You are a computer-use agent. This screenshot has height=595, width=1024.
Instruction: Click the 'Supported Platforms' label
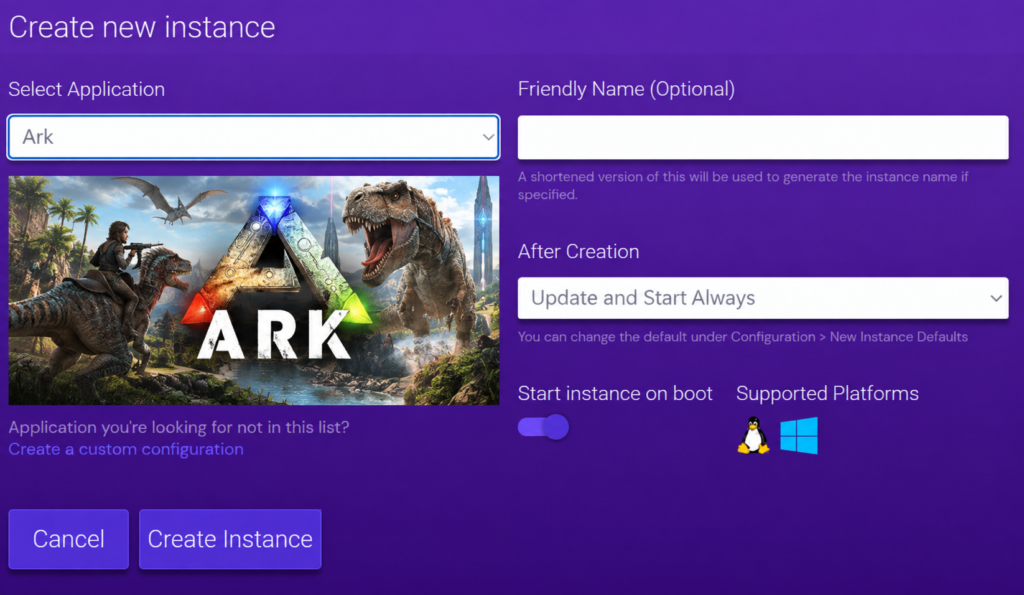pos(827,393)
